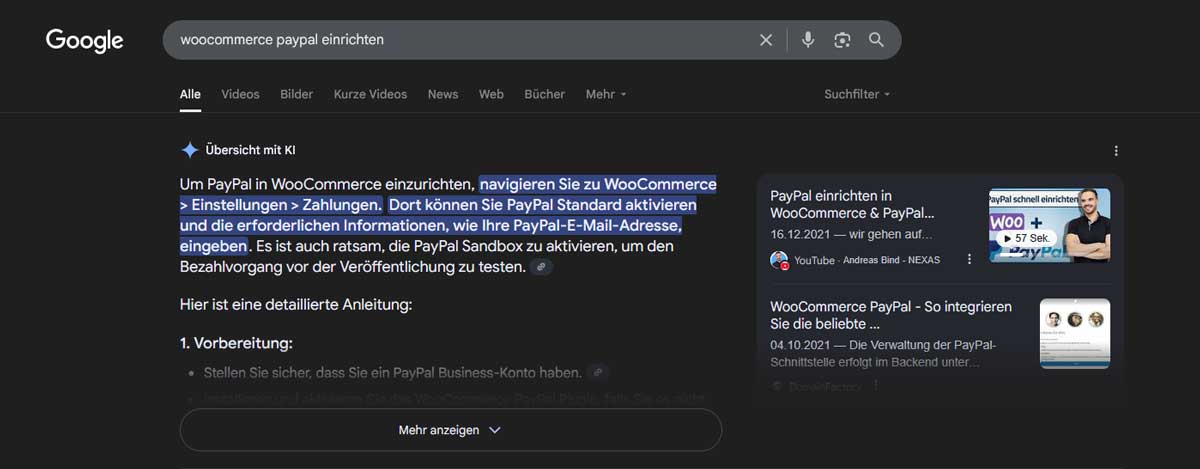
Task: Open options menu for YouTube video result
Action: [969, 259]
